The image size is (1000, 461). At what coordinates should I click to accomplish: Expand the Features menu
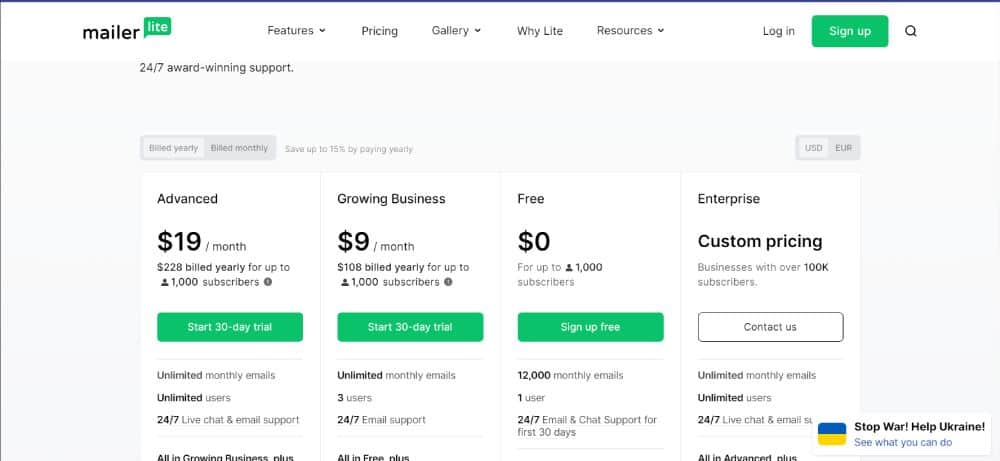click(x=297, y=31)
